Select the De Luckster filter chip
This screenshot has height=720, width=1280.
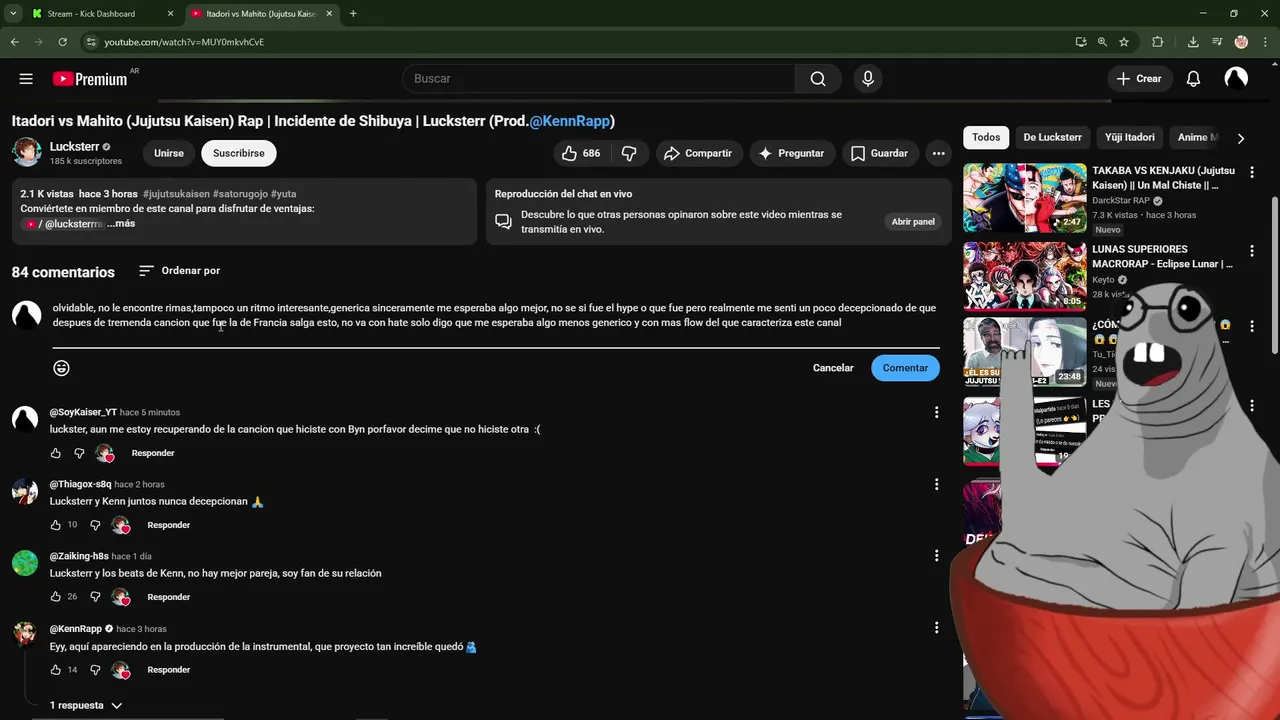click(x=1052, y=138)
